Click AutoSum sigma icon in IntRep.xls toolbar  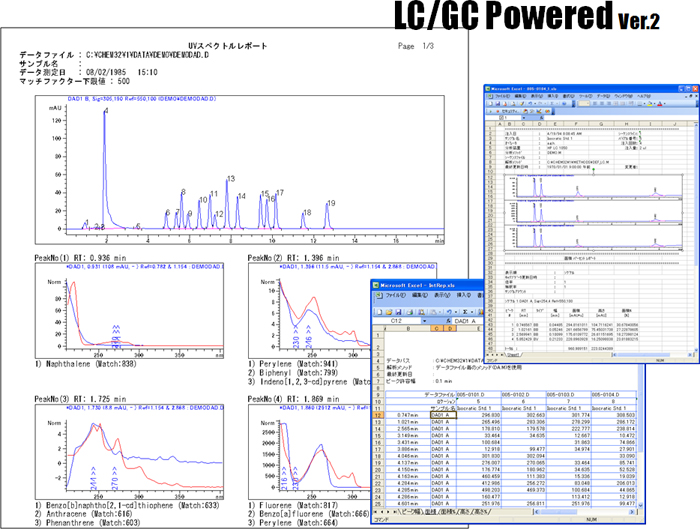coord(465,312)
